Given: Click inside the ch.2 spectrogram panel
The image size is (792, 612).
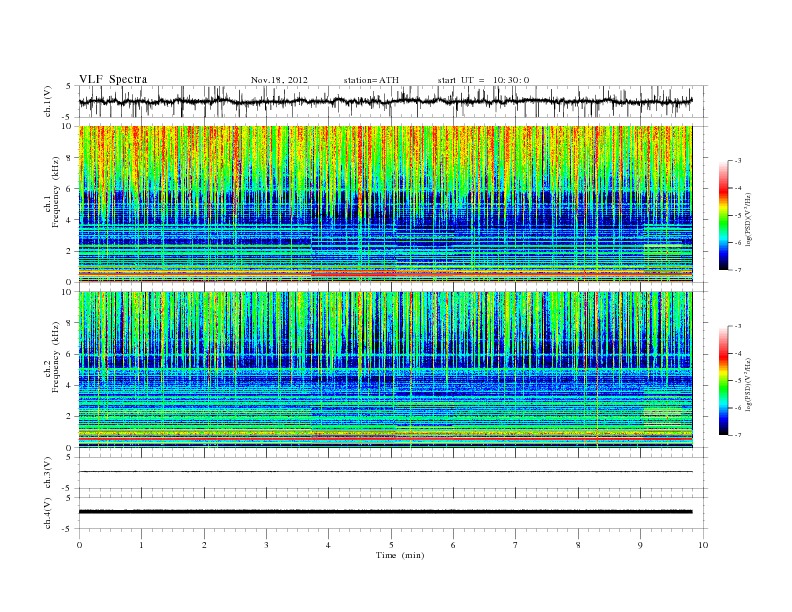Looking at the screenshot, I should (x=385, y=369).
